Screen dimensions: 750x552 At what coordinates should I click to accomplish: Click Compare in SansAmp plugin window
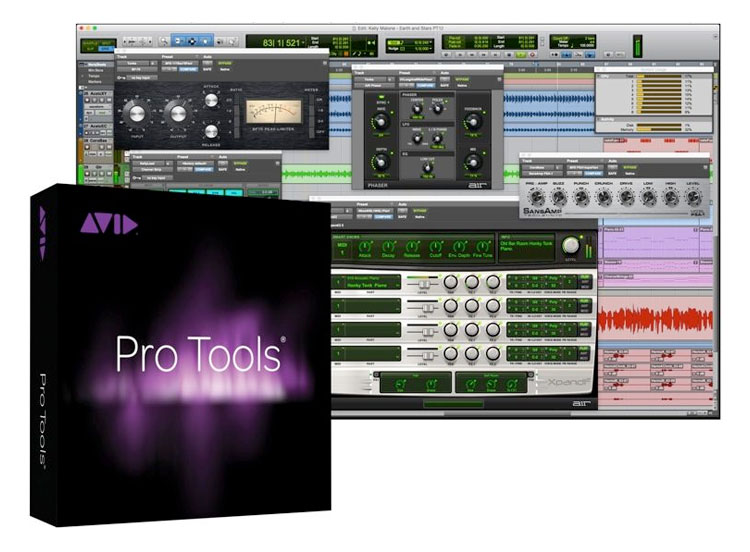point(593,173)
